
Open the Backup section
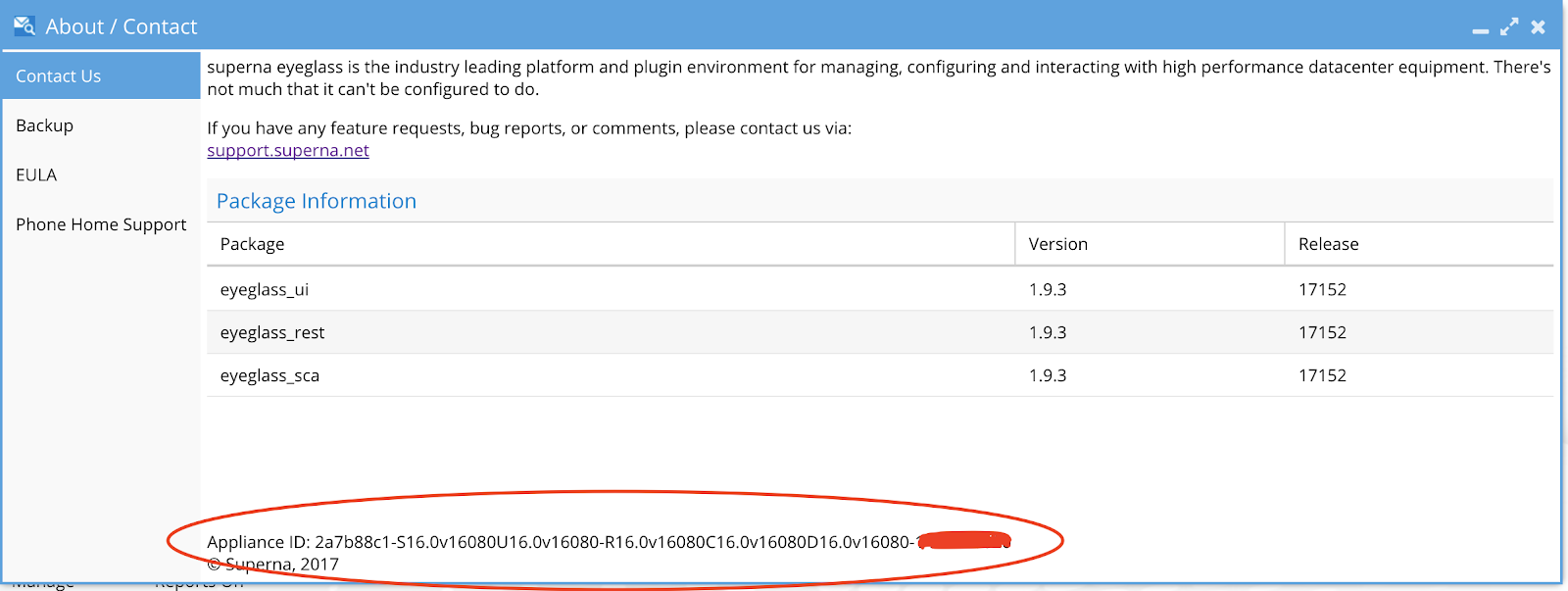101,125
